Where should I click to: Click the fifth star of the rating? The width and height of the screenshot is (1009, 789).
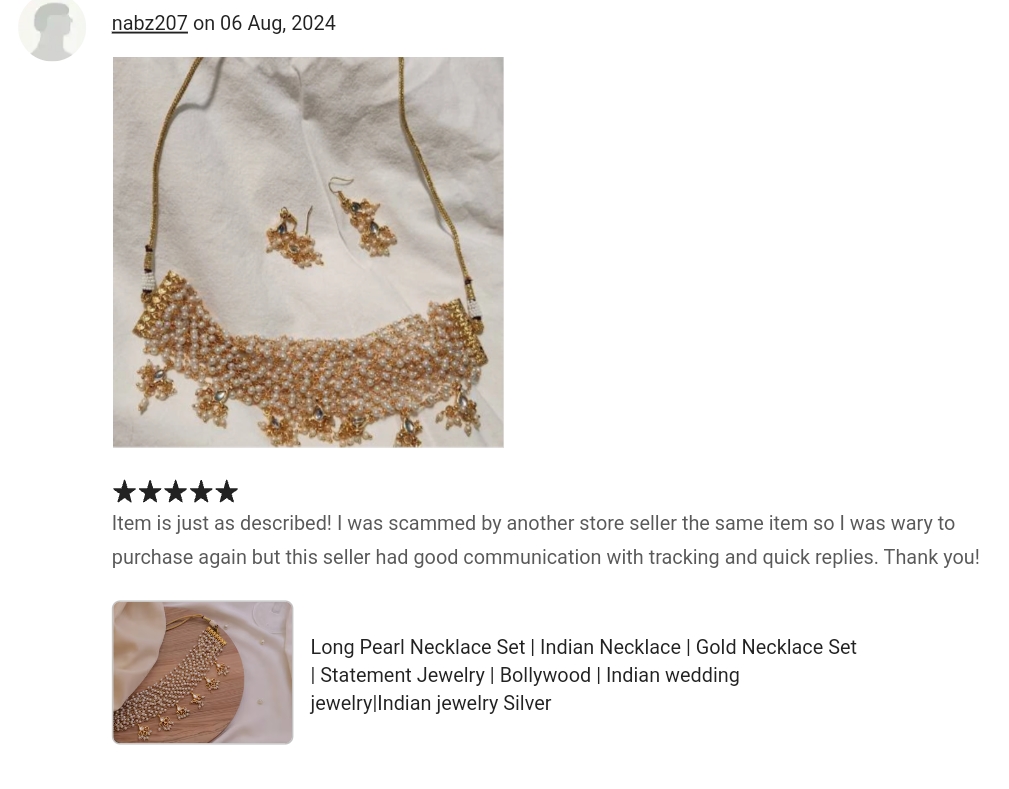point(227,492)
